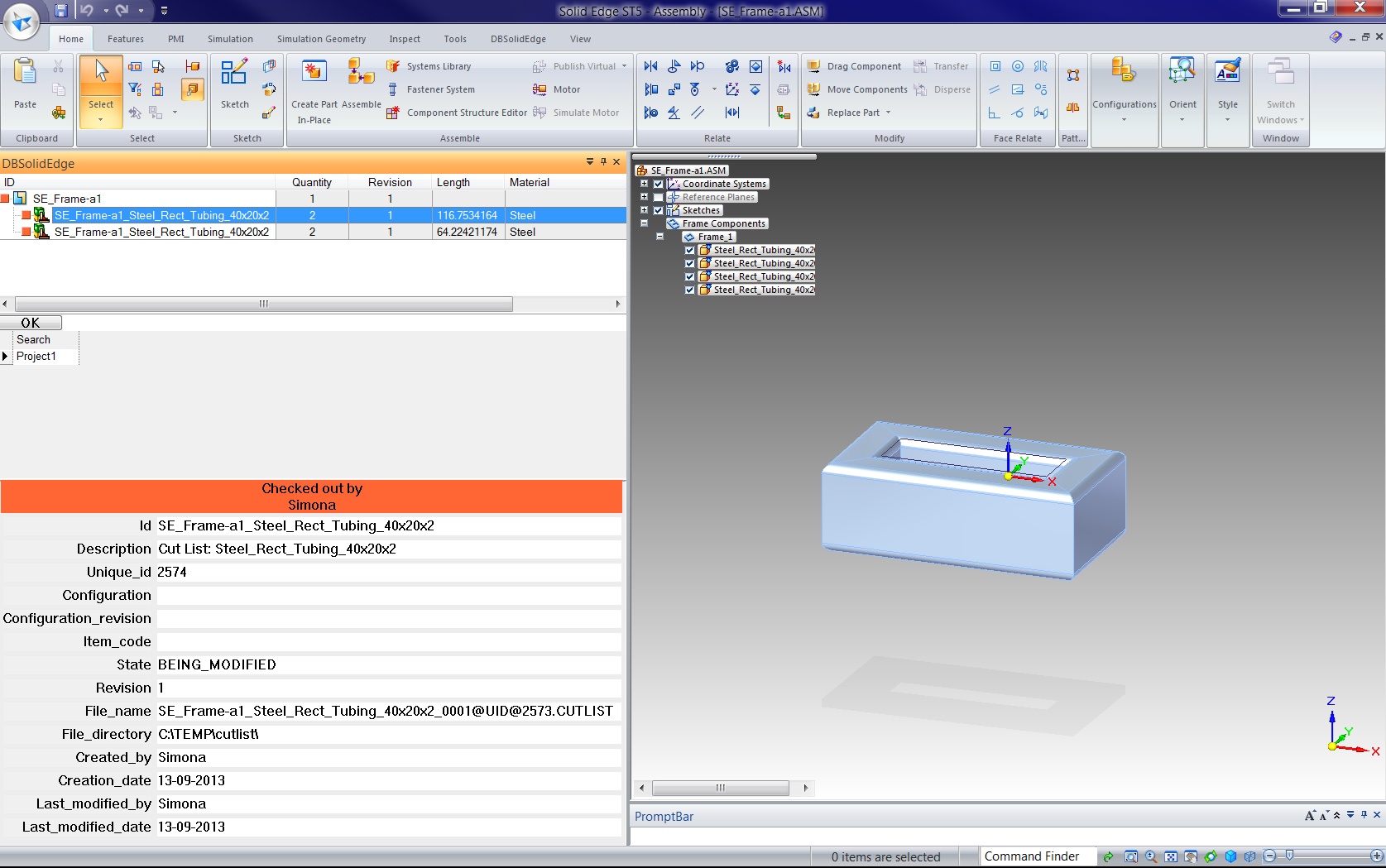Click the Pattern group icon
1386x868 pixels.
(1073, 75)
